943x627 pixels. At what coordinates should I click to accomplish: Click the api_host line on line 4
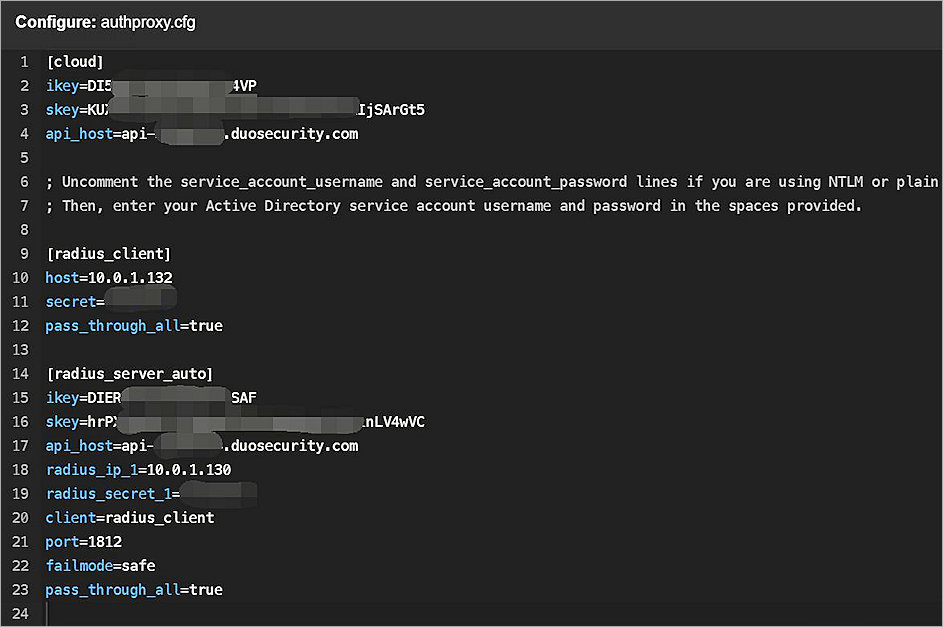coord(201,134)
